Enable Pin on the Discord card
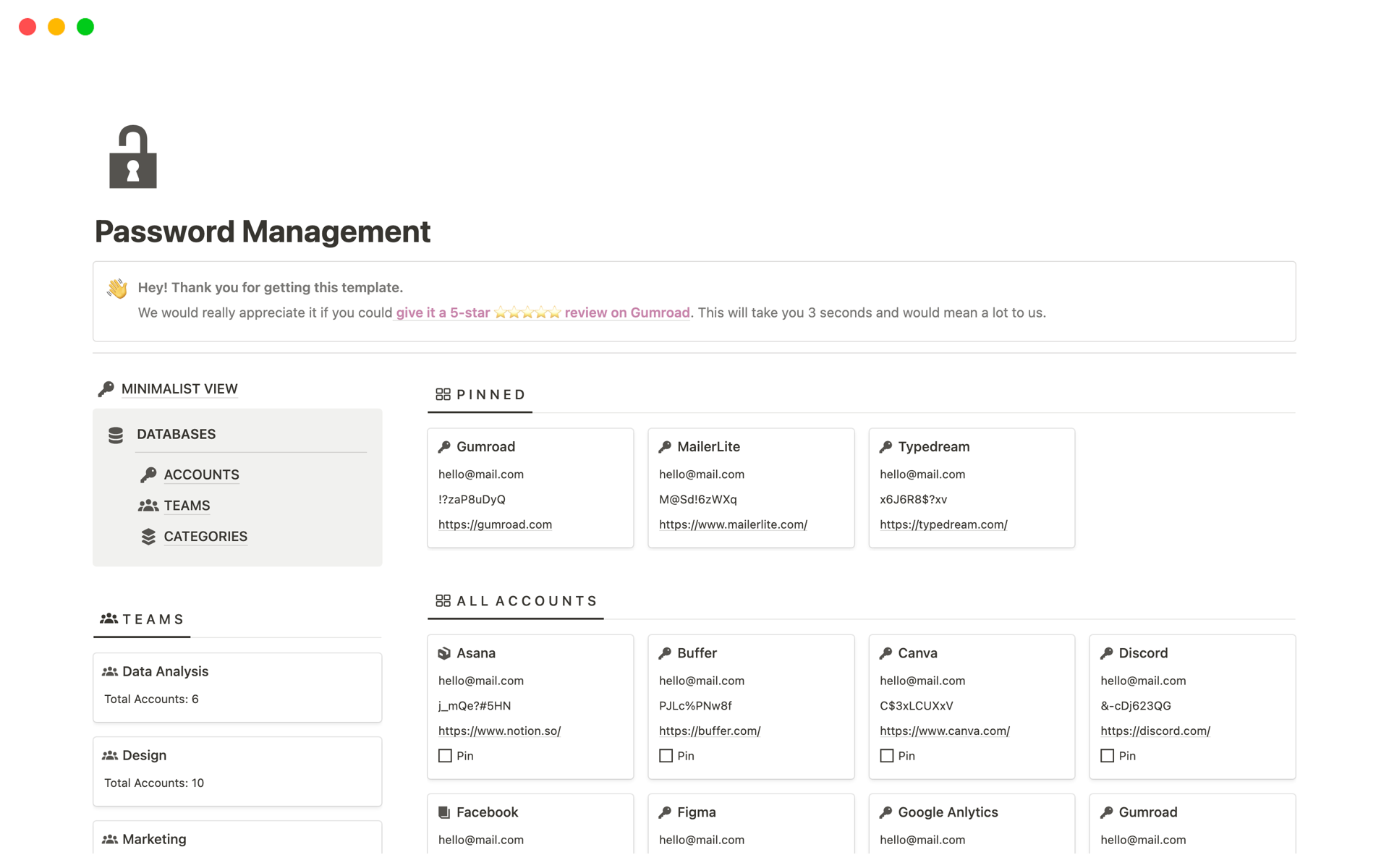 coord(1107,756)
